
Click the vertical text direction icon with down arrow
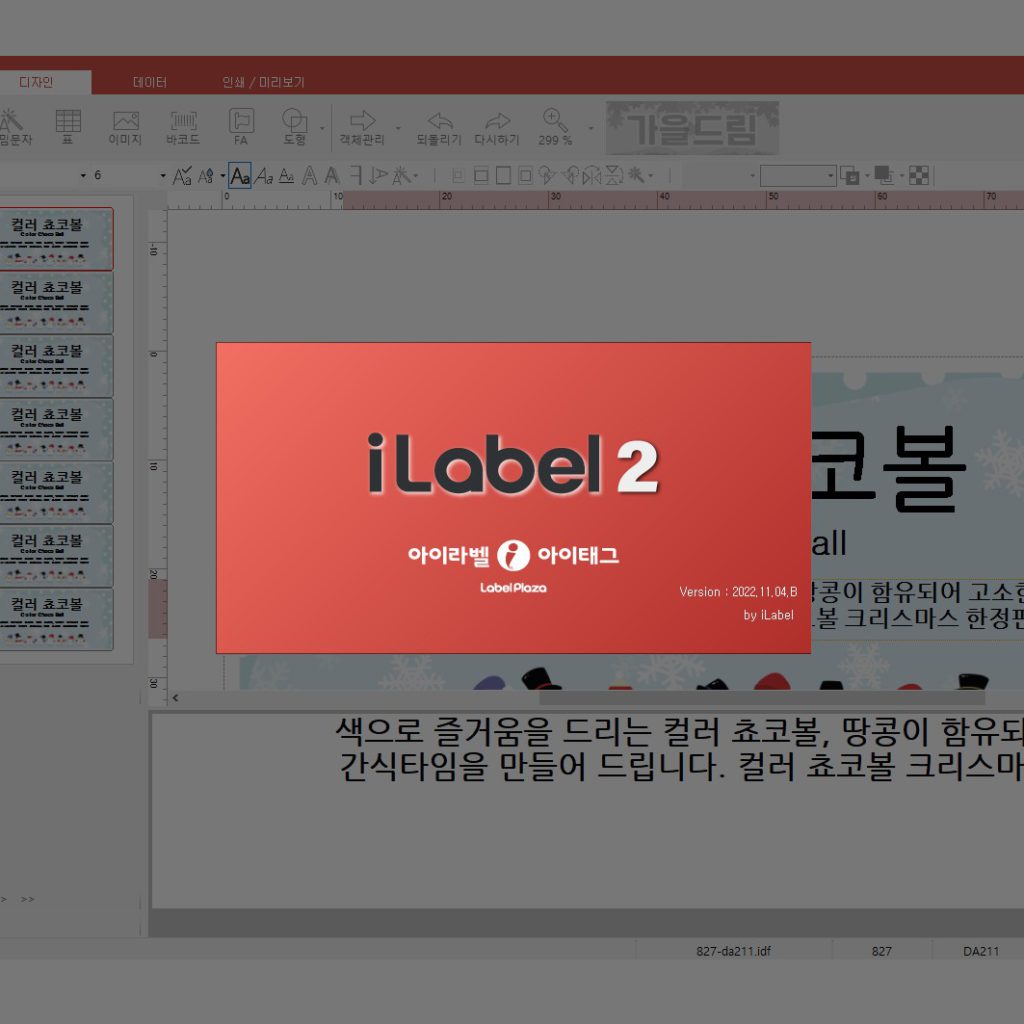pos(378,176)
